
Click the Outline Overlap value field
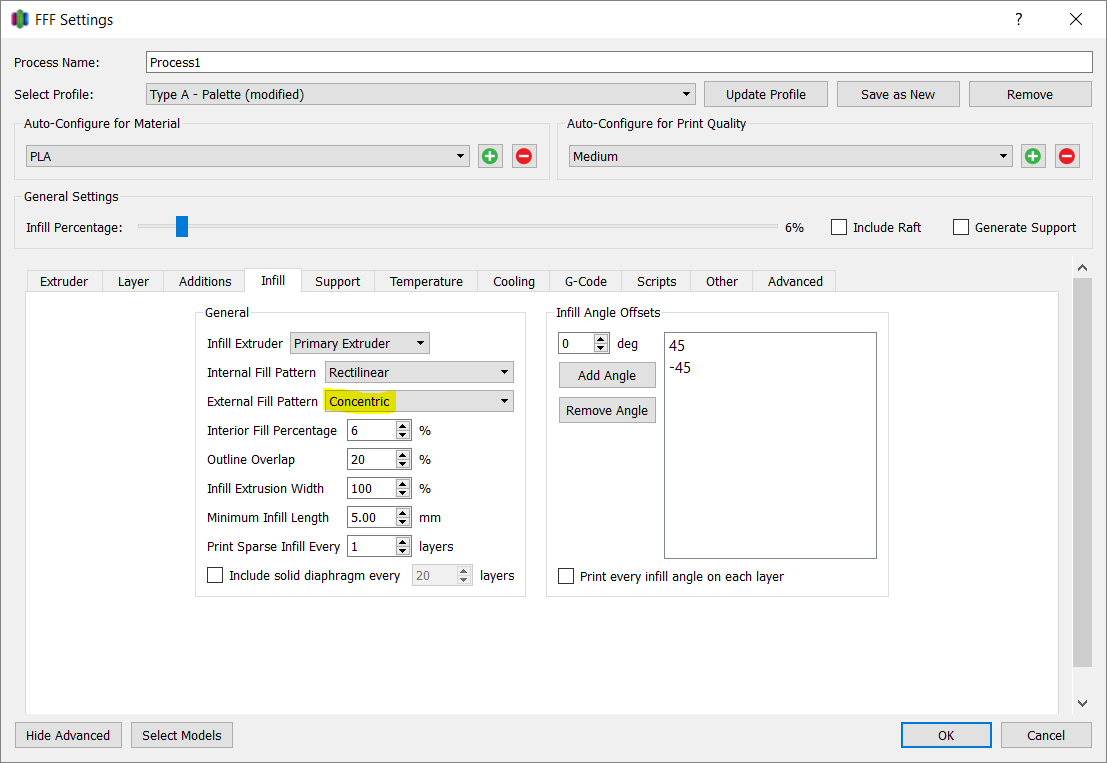point(371,459)
